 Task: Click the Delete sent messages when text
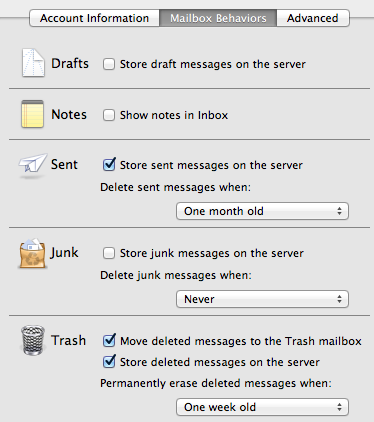pyautogui.click(x=175, y=187)
